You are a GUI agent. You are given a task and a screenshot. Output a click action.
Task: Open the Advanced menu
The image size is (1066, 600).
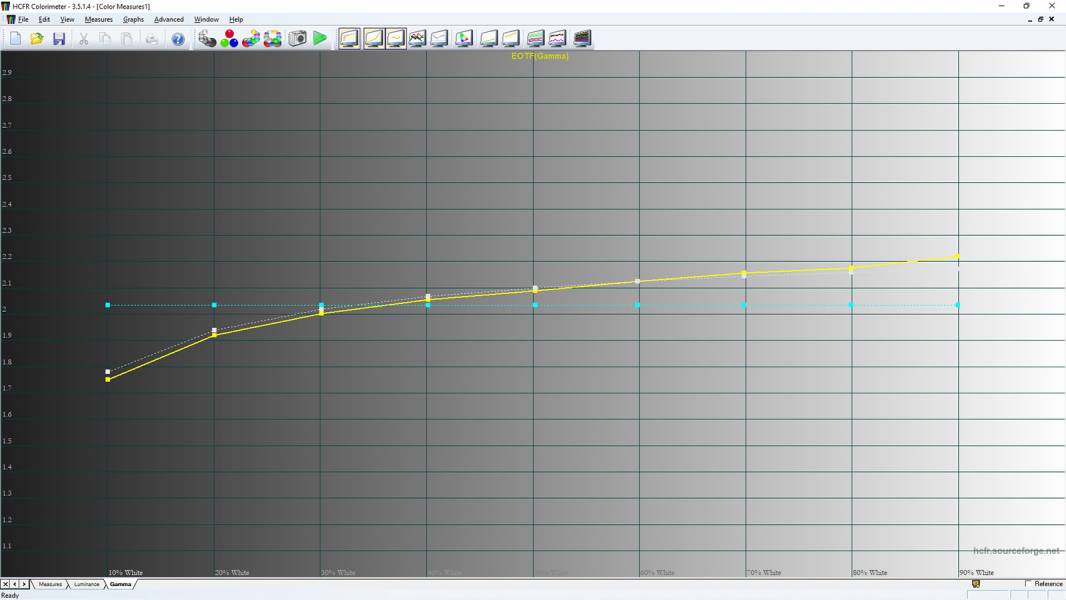169,20
